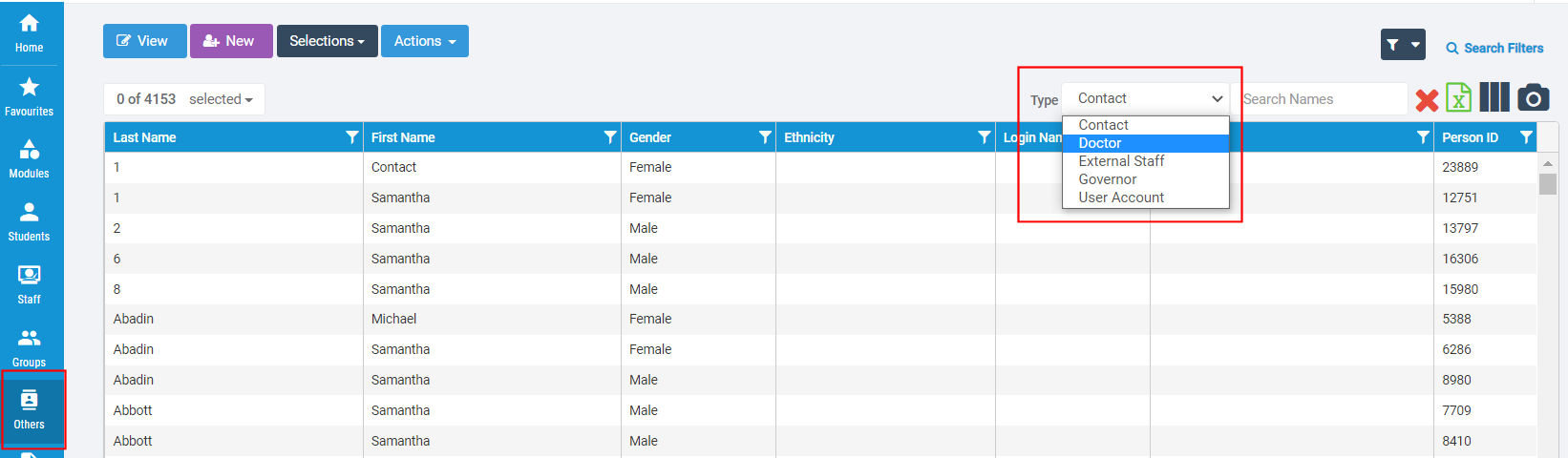Open the Staff sidebar icon
The image size is (1568, 458).
[x=29, y=284]
